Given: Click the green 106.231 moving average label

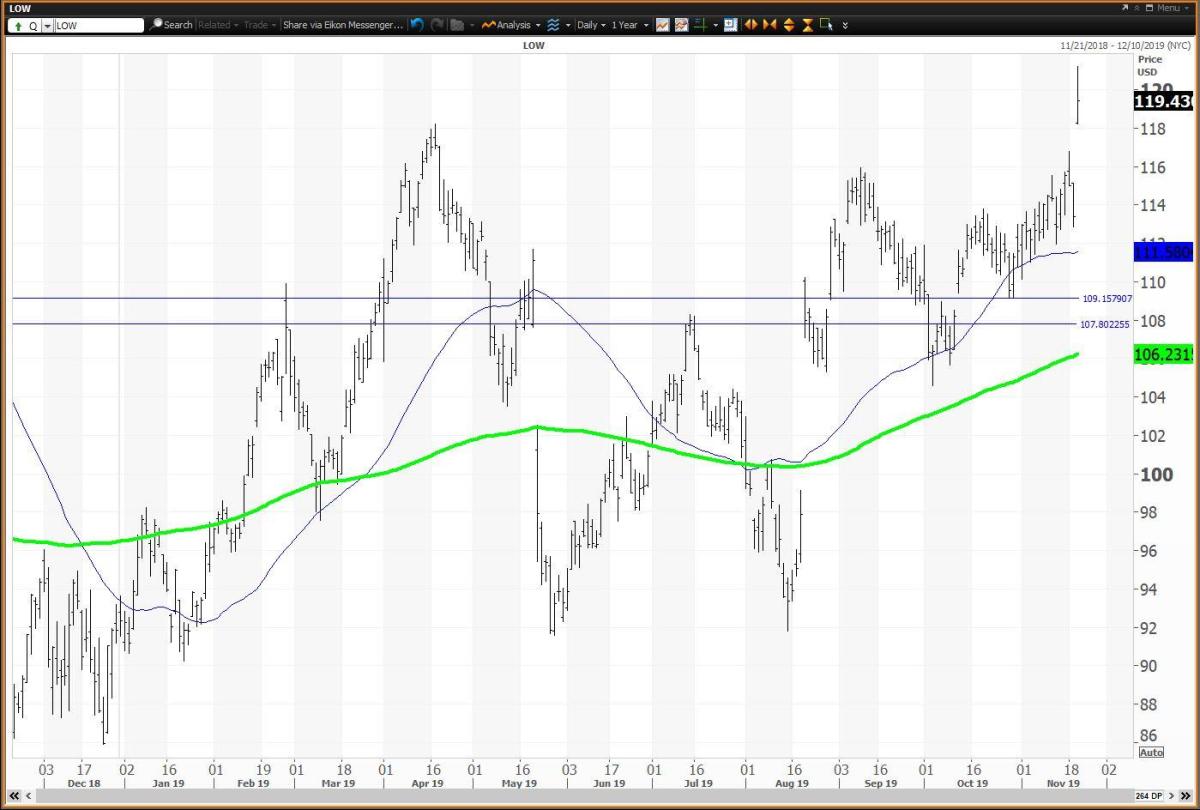Looking at the screenshot, I should click(1164, 354).
